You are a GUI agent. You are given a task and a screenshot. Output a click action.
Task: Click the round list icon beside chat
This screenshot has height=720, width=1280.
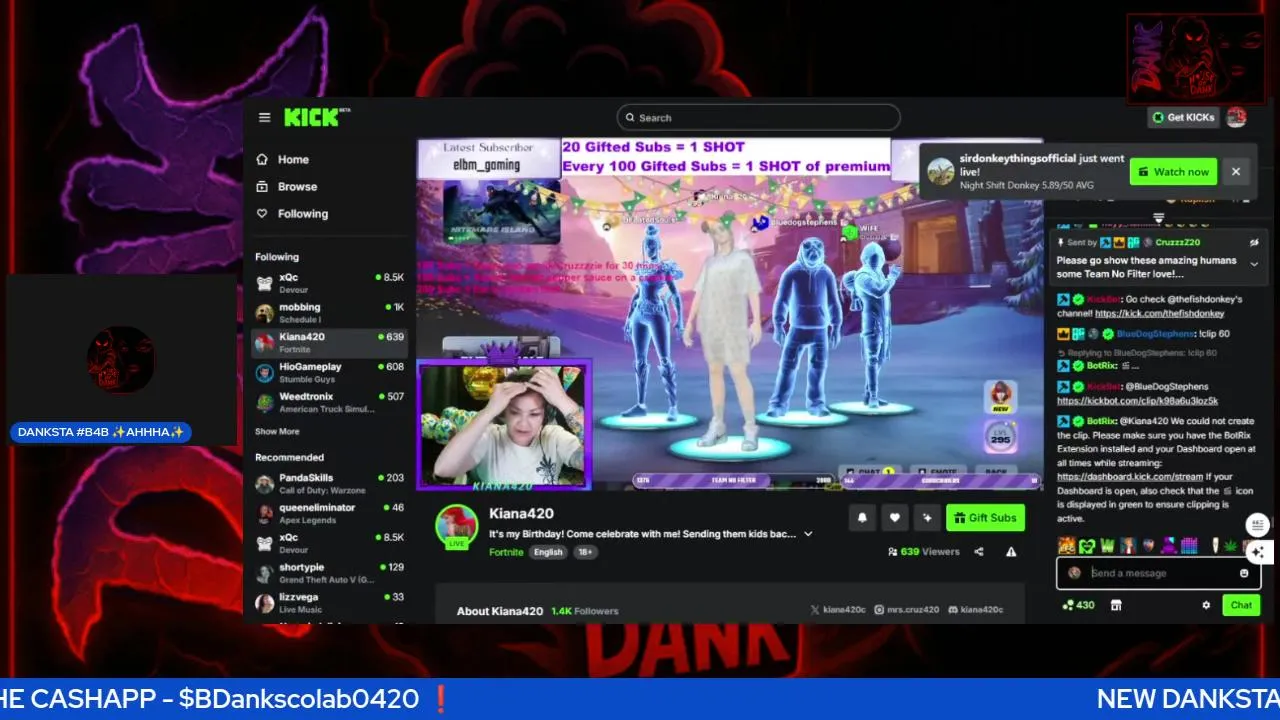tap(1258, 525)
